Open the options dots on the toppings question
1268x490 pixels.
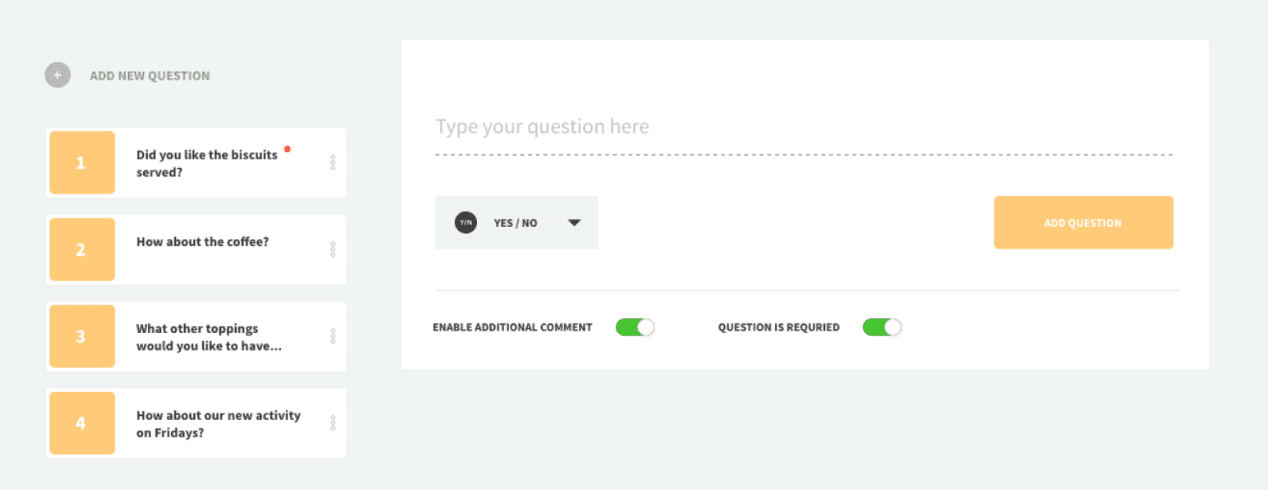tap(333, 336)
